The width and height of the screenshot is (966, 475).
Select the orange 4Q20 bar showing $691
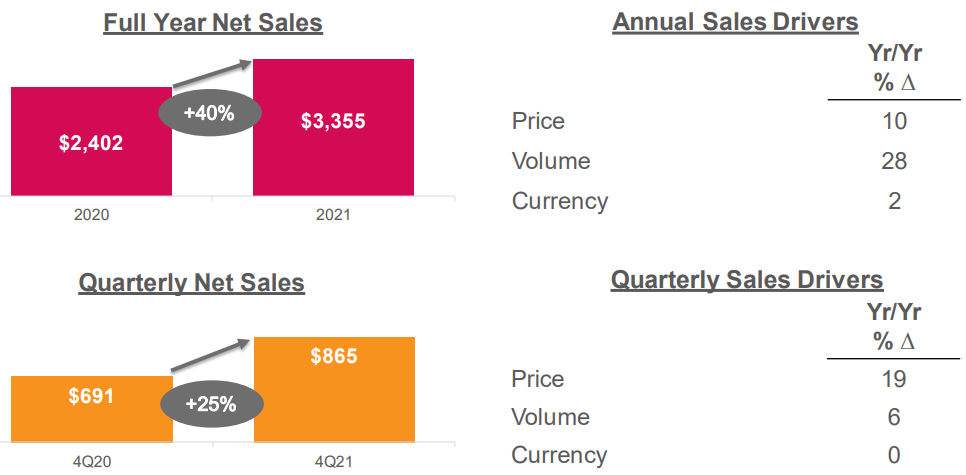click(92, 409)
